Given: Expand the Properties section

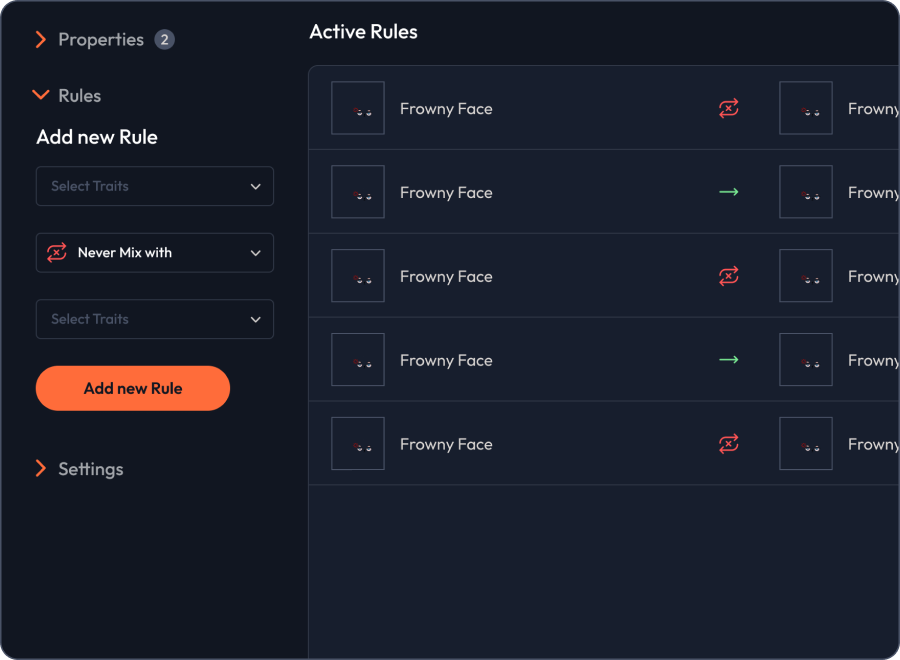Looking at the screenshot, I should pyautogui.click(x=41, y=40).
